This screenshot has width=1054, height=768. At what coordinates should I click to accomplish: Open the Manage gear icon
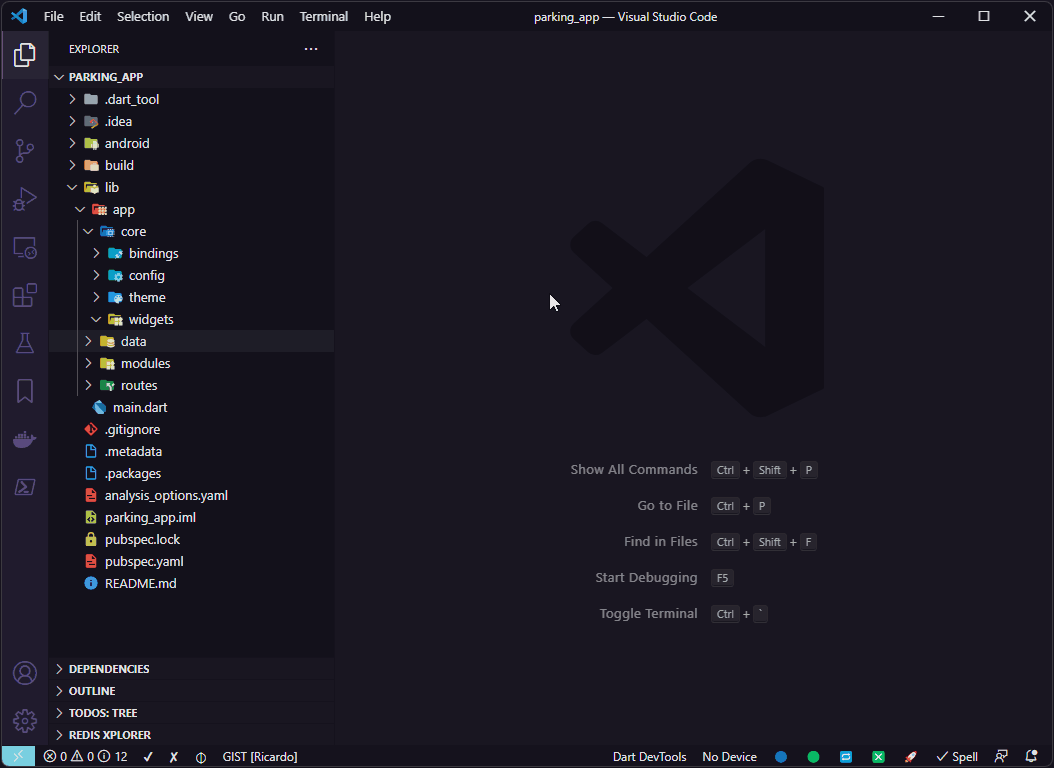(25, 721)
